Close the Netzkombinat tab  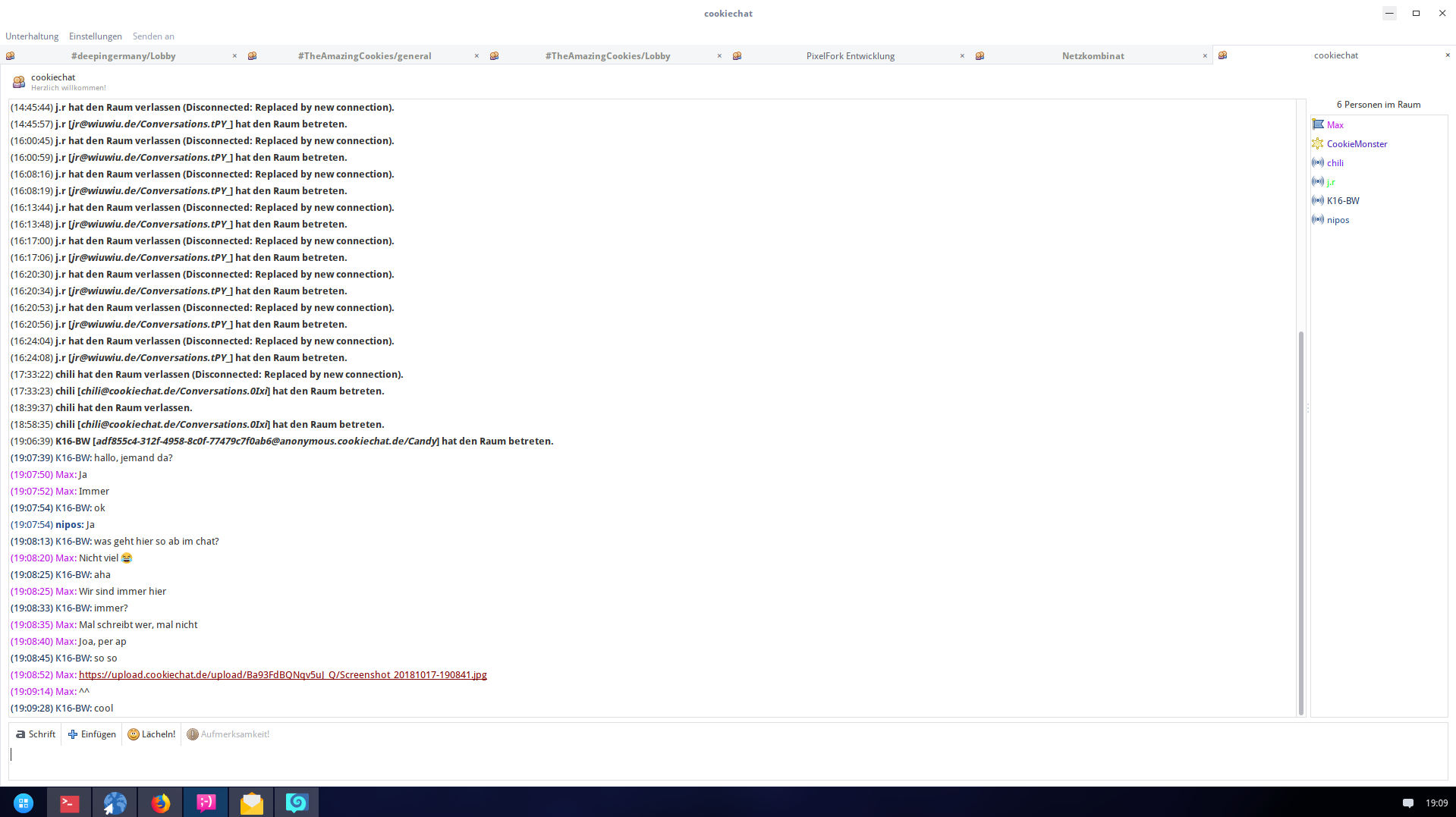coord(1204,56)
